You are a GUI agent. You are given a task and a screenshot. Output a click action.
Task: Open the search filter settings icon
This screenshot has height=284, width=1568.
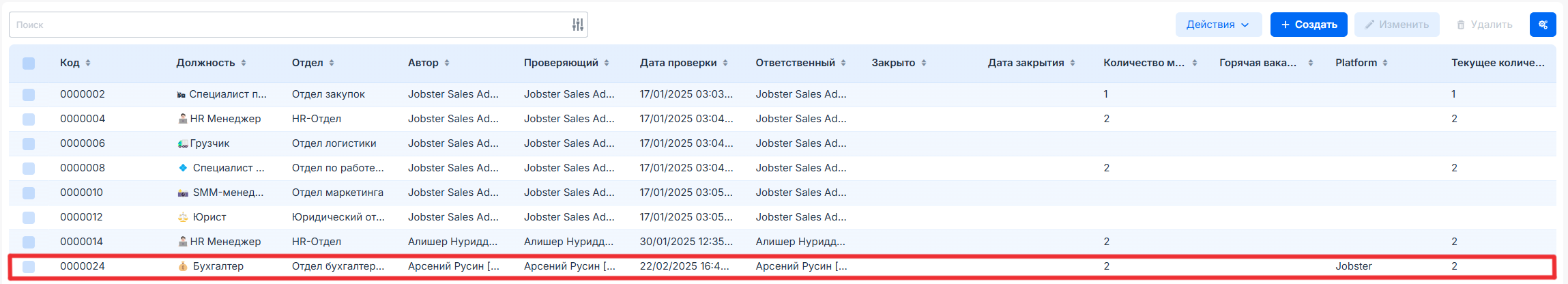tap(578, 25)
